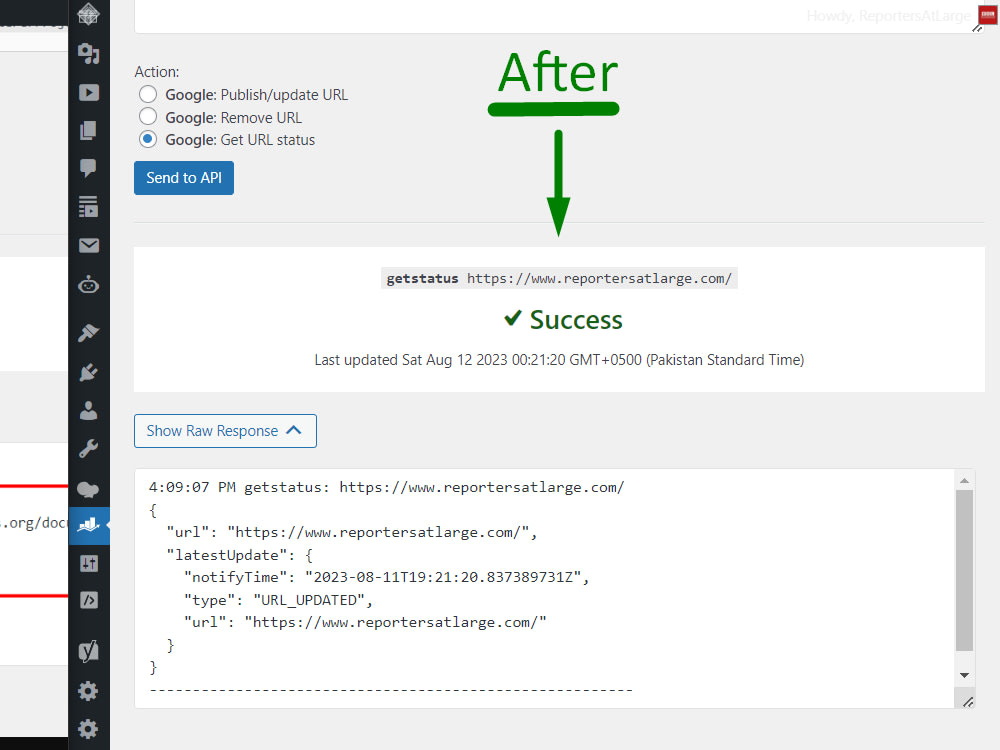This screenshot has width=1000, height=750.
Task: Select the highlighted Instant Indexing plugin icon
Action: (88, 524)
